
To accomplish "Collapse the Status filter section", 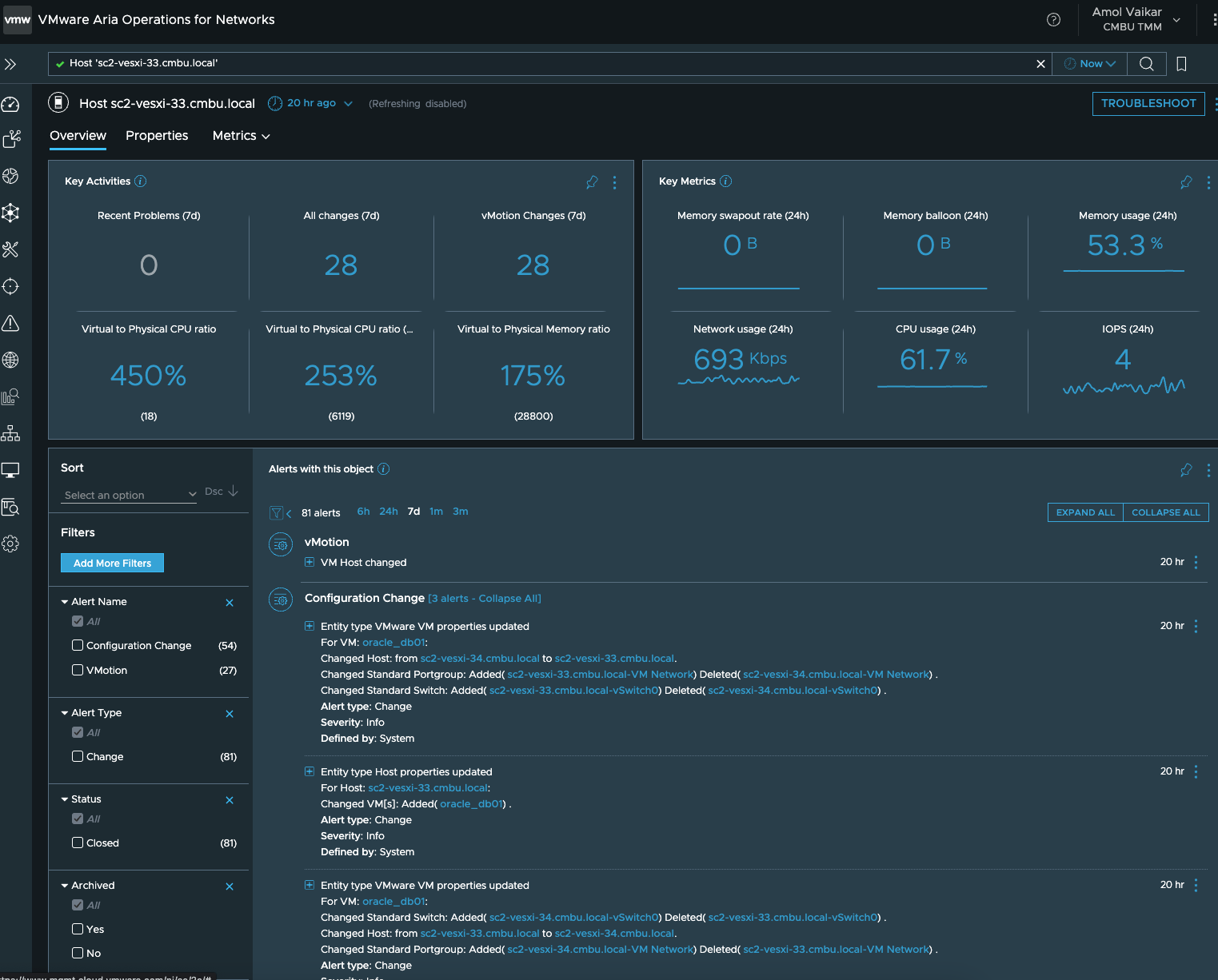I will (65, 799).
